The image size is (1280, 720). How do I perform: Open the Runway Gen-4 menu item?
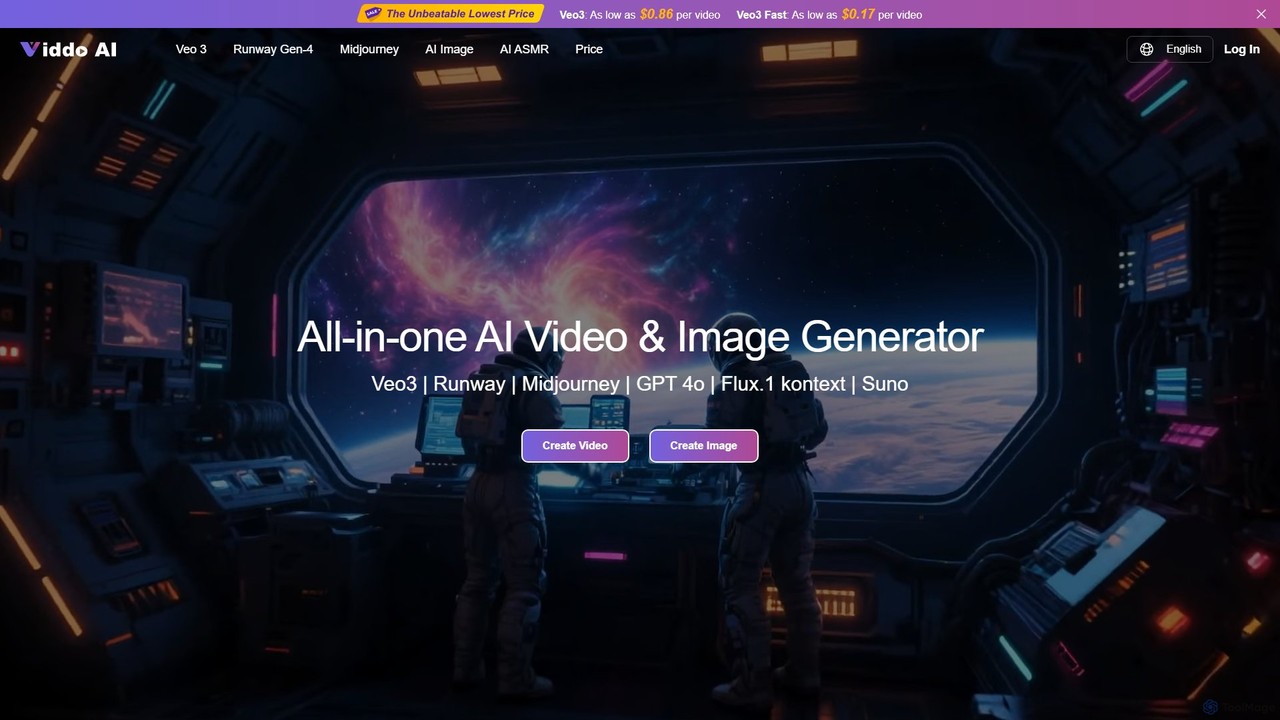click(x=273, y=49)
